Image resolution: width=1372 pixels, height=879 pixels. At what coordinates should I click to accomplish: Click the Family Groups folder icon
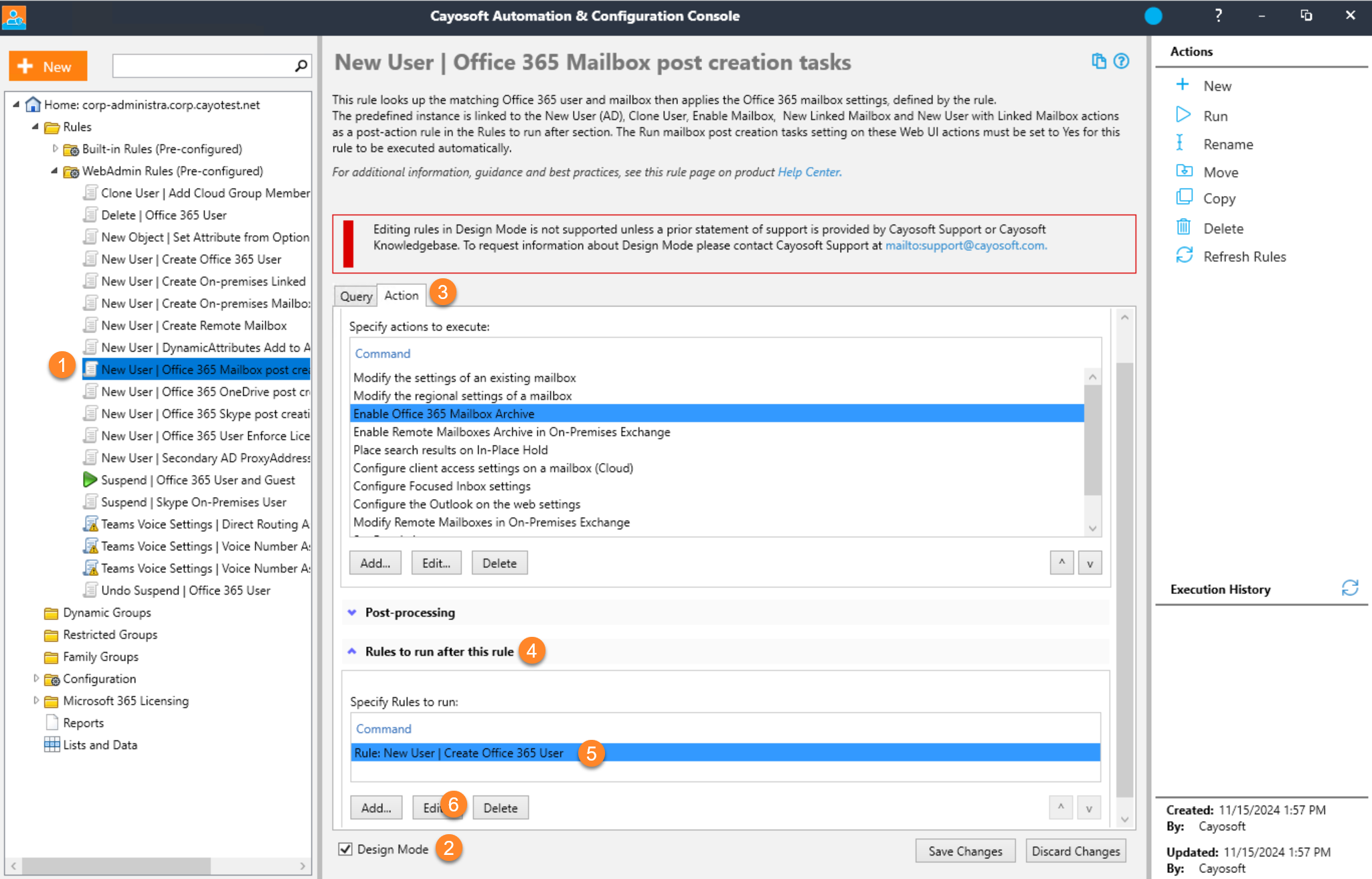51,657
